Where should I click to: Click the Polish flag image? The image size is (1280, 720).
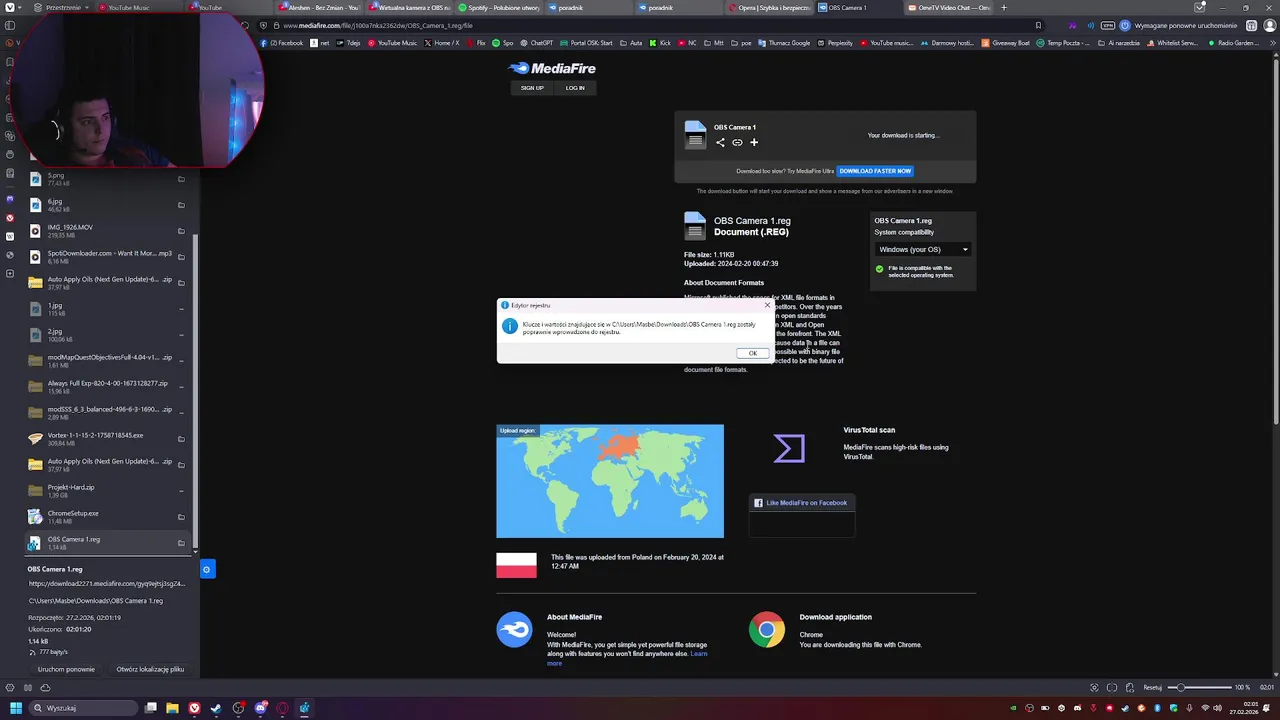(516, 565)
